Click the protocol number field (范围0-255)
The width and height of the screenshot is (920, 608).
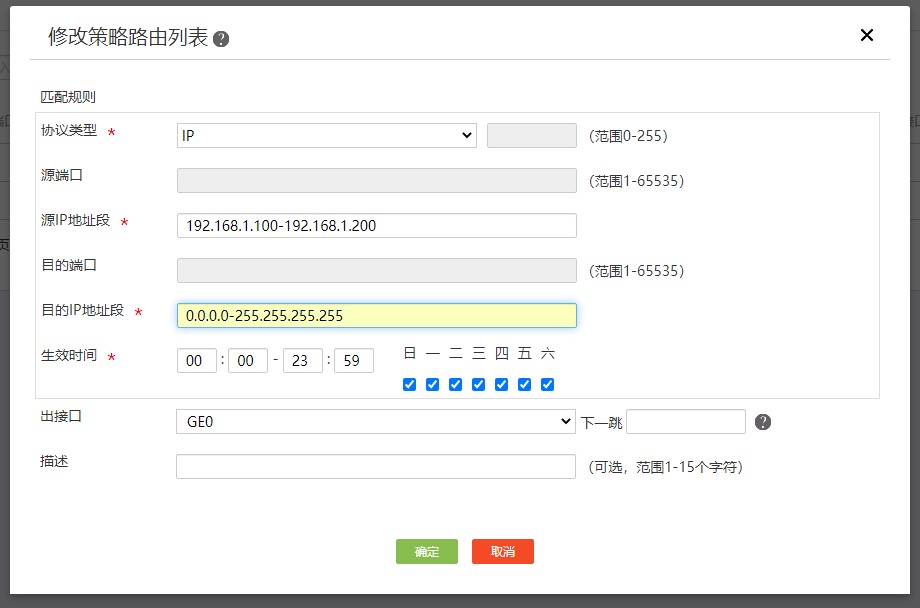pyautogui.click(x=532, y=136)
